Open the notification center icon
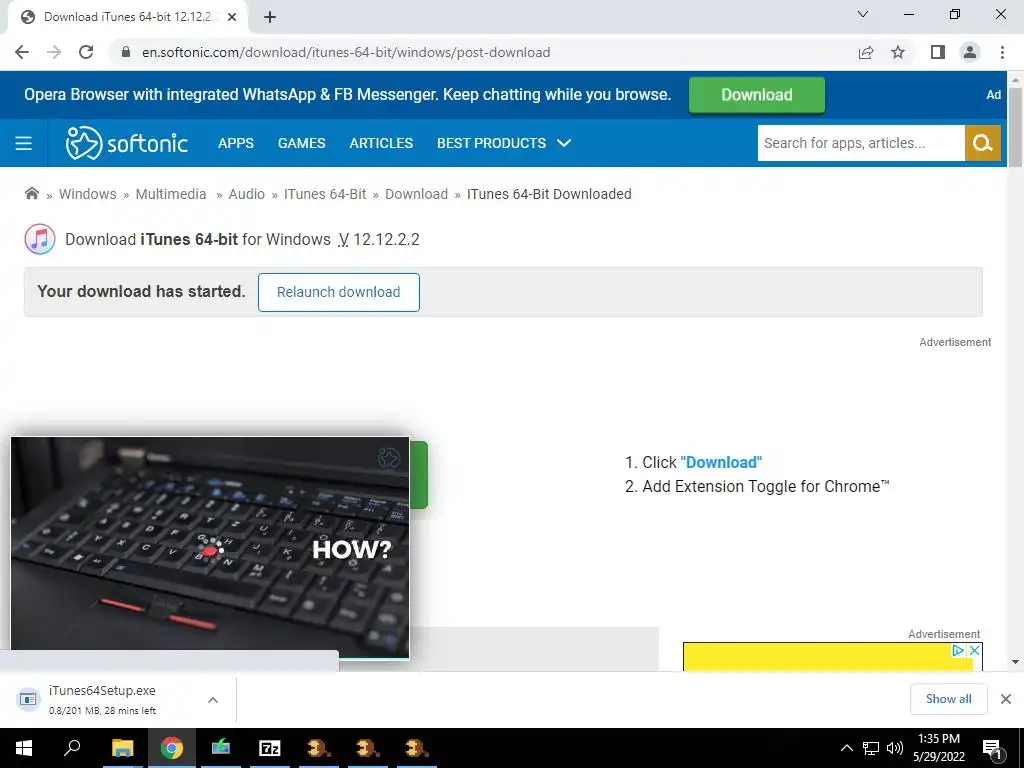The width and height of the screenshot is (1024, 768). pyautogui.click(x=993, y=748)
